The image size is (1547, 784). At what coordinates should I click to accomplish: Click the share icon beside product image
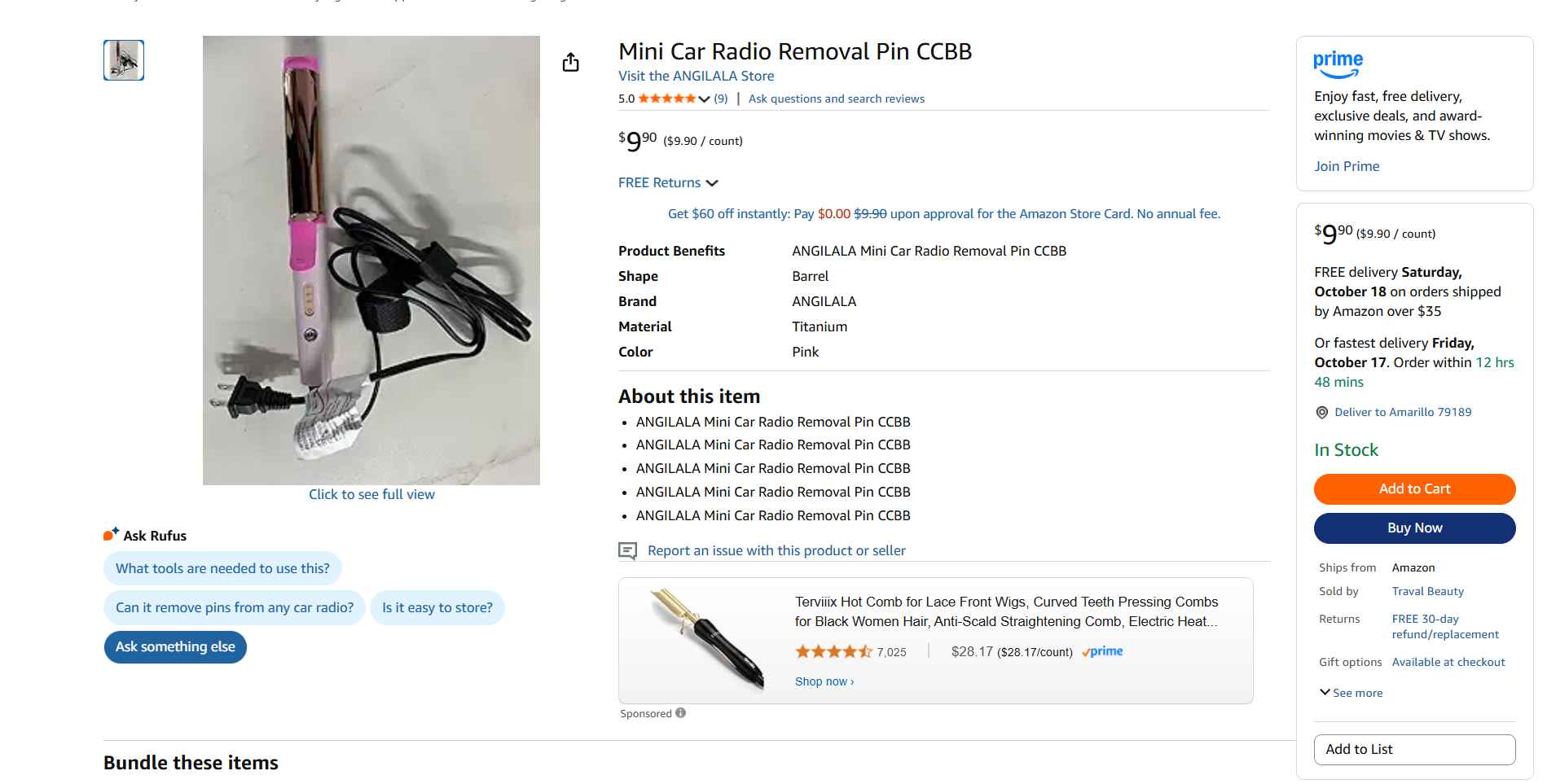click(x=570, y=63)
